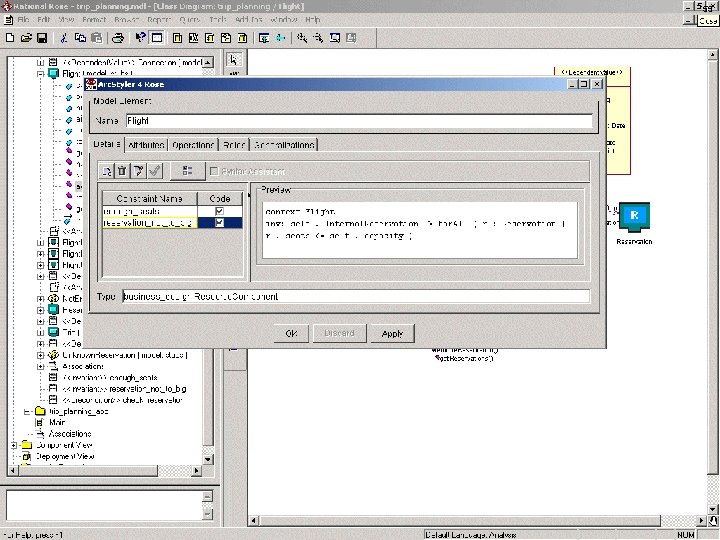Collapse the trip_planning_asc folder node
Viewport: 720px width, 540px height.
click(x=27, y=411)
